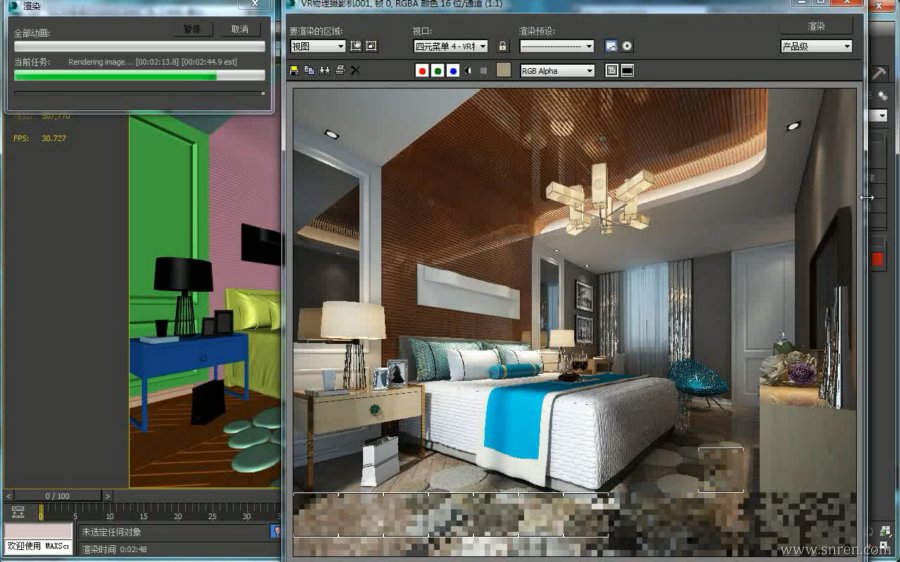Open render setup dialog icon
The height and width of the screenshot is (562, 900).
tap(611, 46)
